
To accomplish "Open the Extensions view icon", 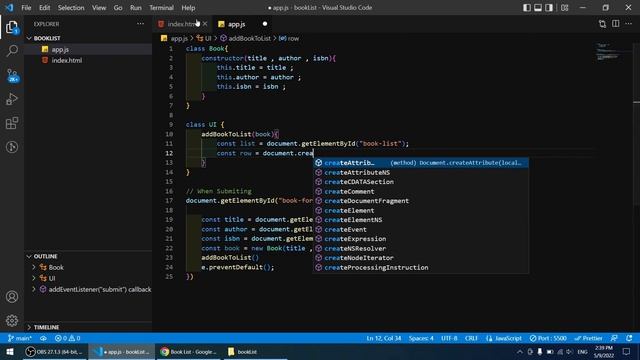I will coord(12,123).
